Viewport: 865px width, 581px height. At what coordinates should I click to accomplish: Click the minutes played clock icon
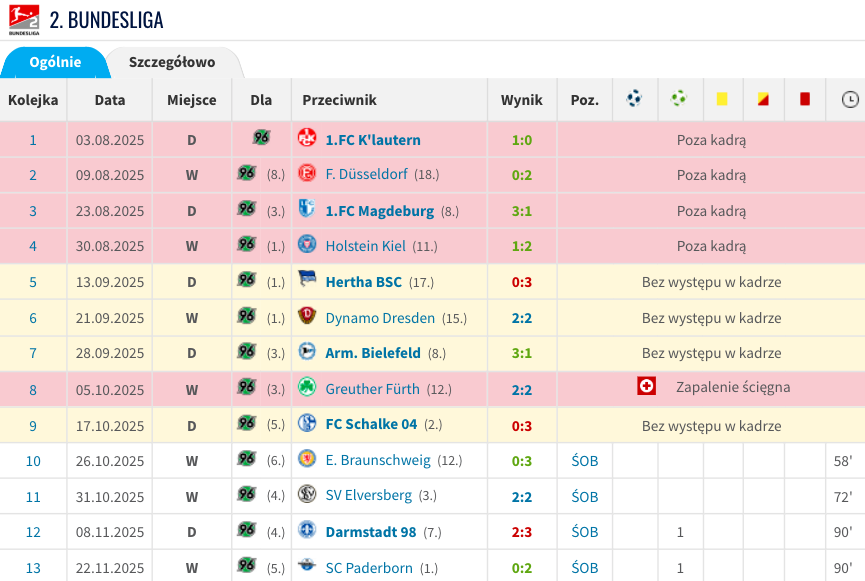[x=850, y=99]
